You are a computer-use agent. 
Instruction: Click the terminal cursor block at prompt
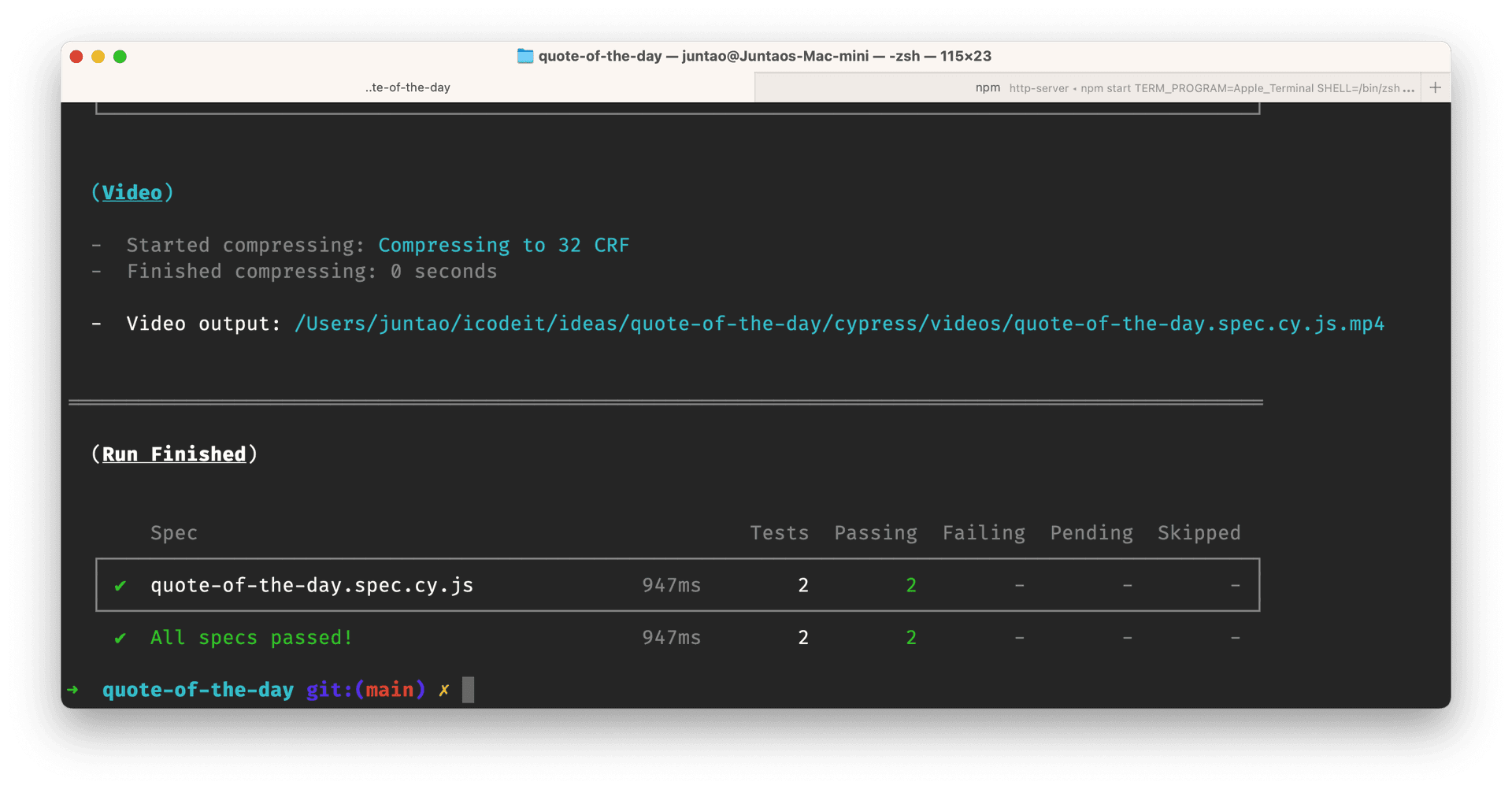coord(468,690)
